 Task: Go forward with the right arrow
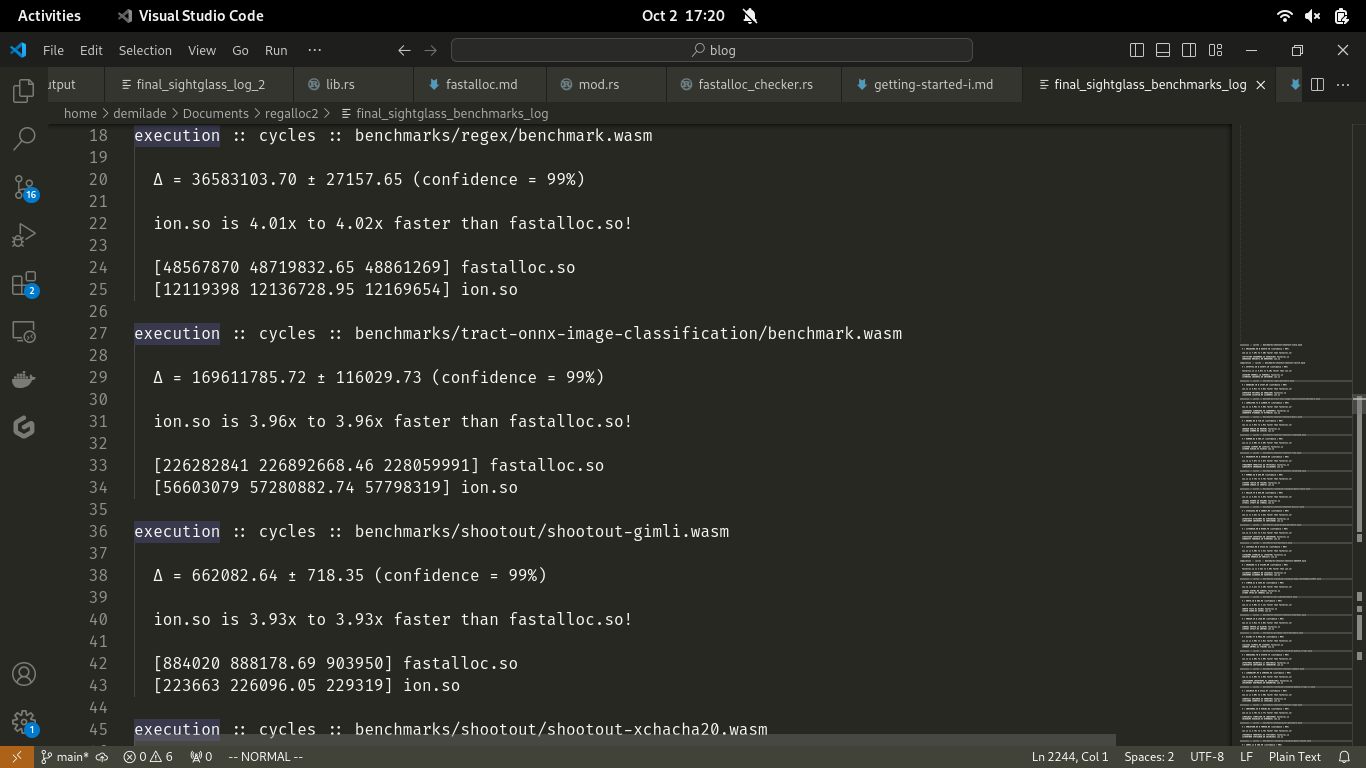click(430, 50)
